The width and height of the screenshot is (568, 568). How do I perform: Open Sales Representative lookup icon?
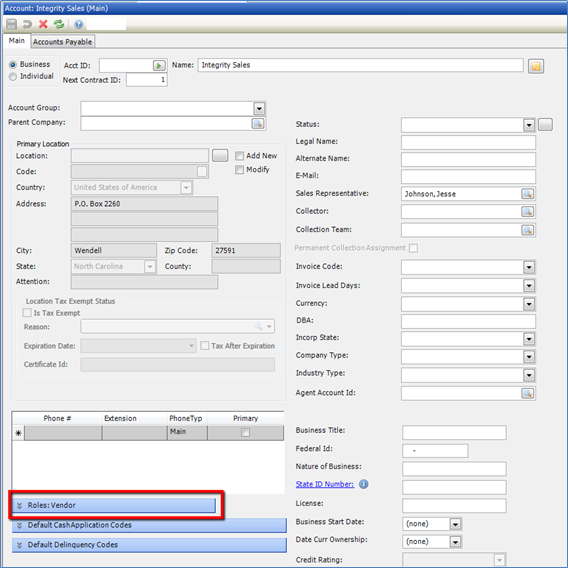pos(527,194)
